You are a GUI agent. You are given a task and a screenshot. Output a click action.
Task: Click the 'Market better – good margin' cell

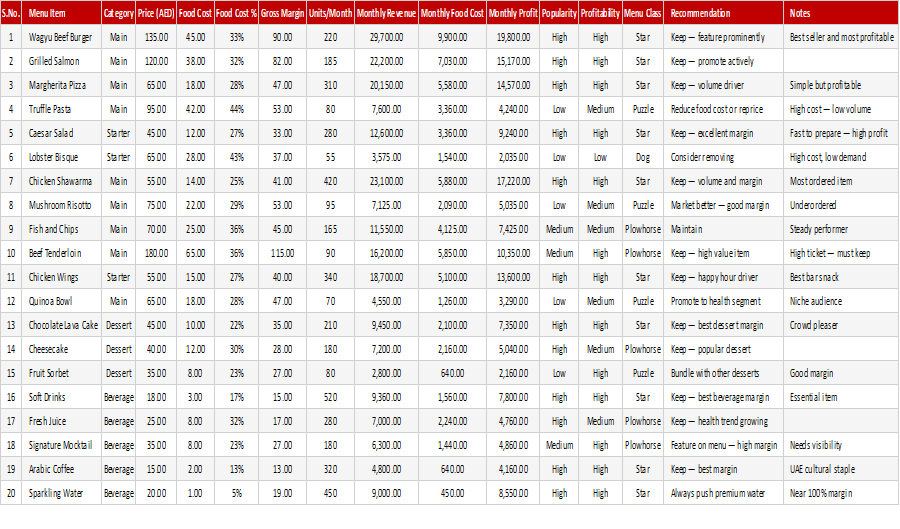[723, 205]
